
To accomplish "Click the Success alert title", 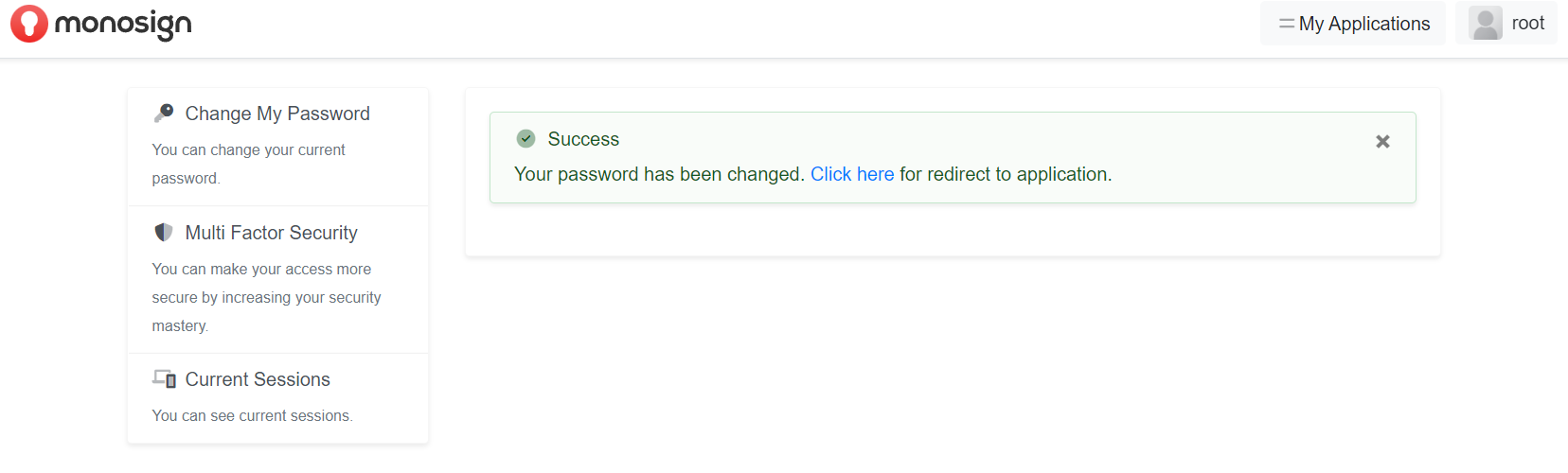I will [583, 139].
